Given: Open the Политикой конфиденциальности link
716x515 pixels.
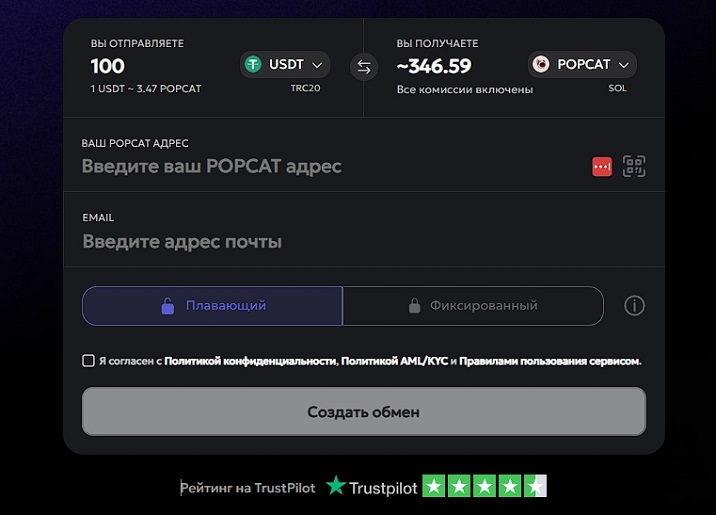Looking at the screenshot, I should pos(251,361).
